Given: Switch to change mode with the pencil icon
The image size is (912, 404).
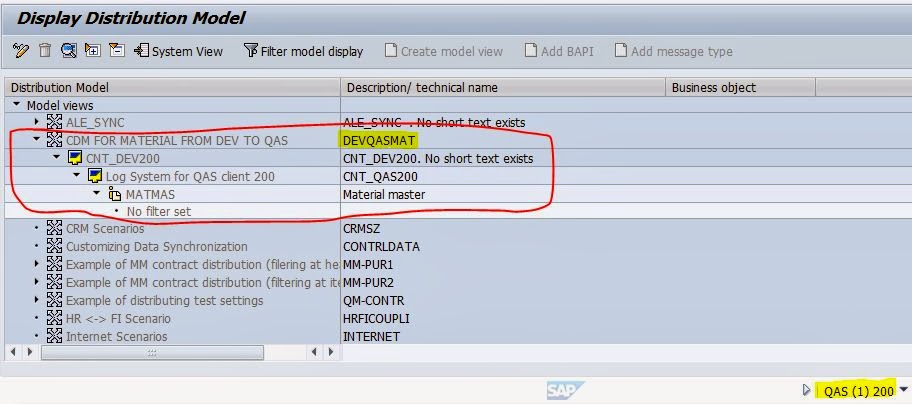Looking at the screenshot, I should coord(20,51).
